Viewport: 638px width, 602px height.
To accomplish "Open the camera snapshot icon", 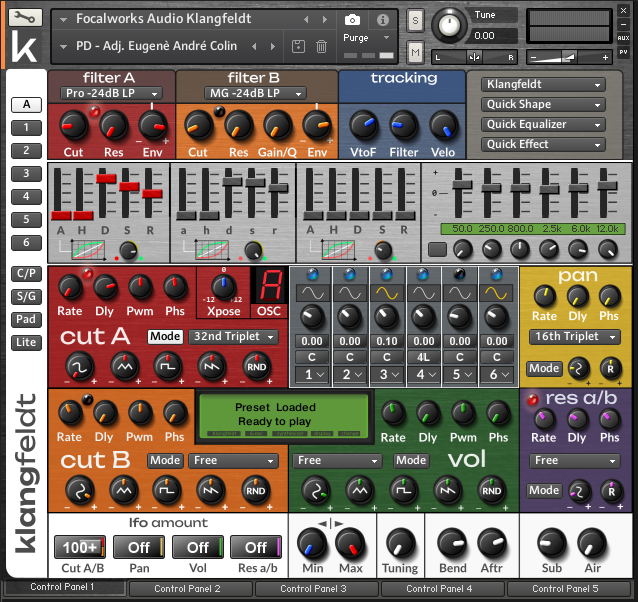I will 352,20.
